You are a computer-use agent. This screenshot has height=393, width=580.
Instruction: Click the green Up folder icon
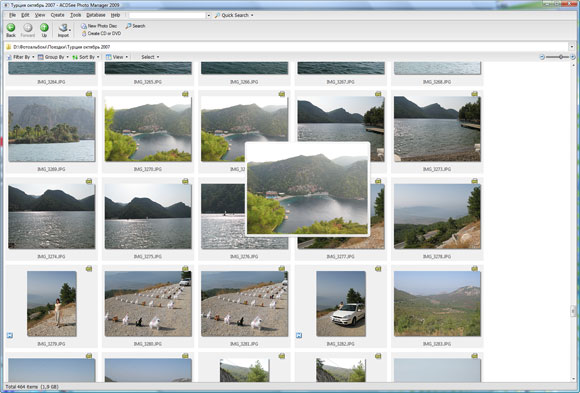coord(44,27)
